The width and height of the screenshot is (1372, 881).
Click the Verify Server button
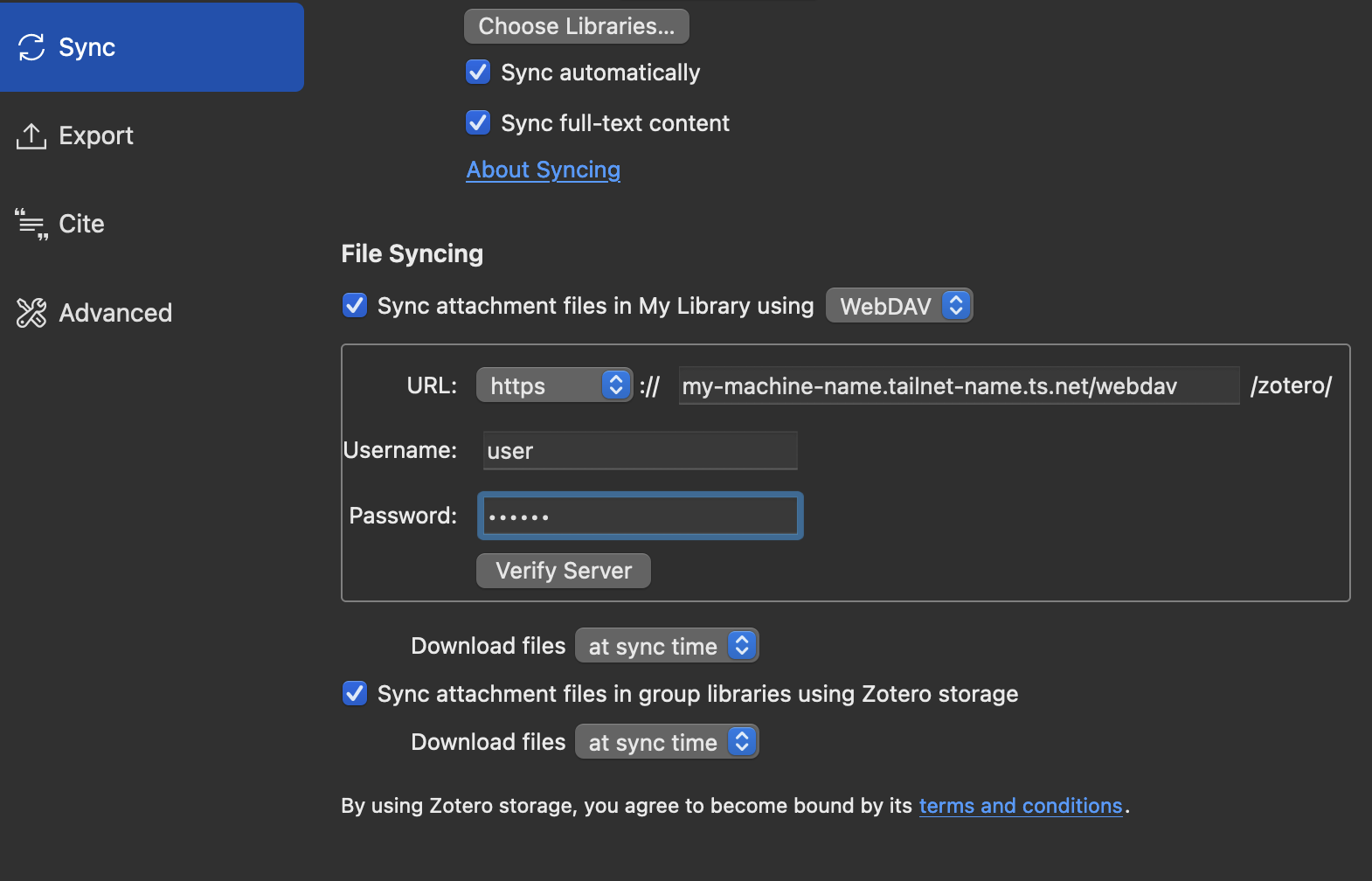[x=564, y=571]
